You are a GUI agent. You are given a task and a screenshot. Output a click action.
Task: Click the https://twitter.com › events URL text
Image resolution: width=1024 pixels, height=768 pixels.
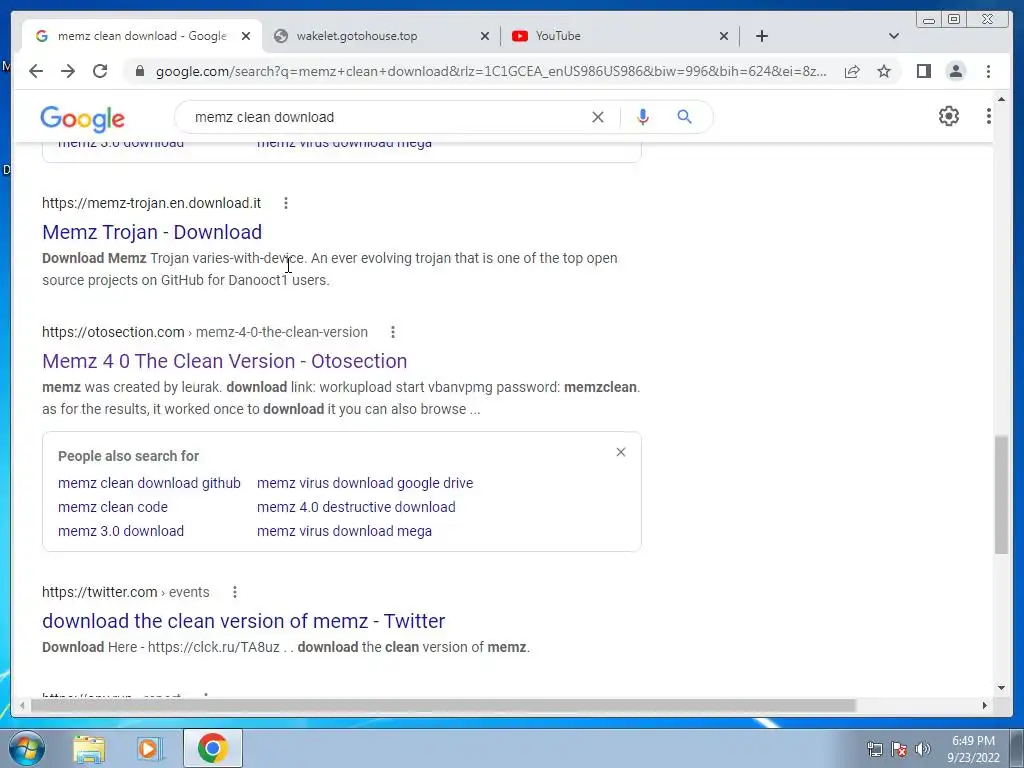(x=125, y=592)
